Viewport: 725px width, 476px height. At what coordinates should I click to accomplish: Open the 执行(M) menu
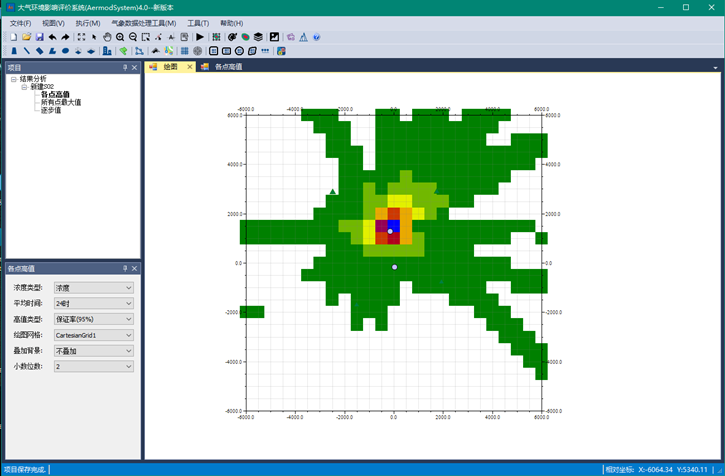point(88,23)
